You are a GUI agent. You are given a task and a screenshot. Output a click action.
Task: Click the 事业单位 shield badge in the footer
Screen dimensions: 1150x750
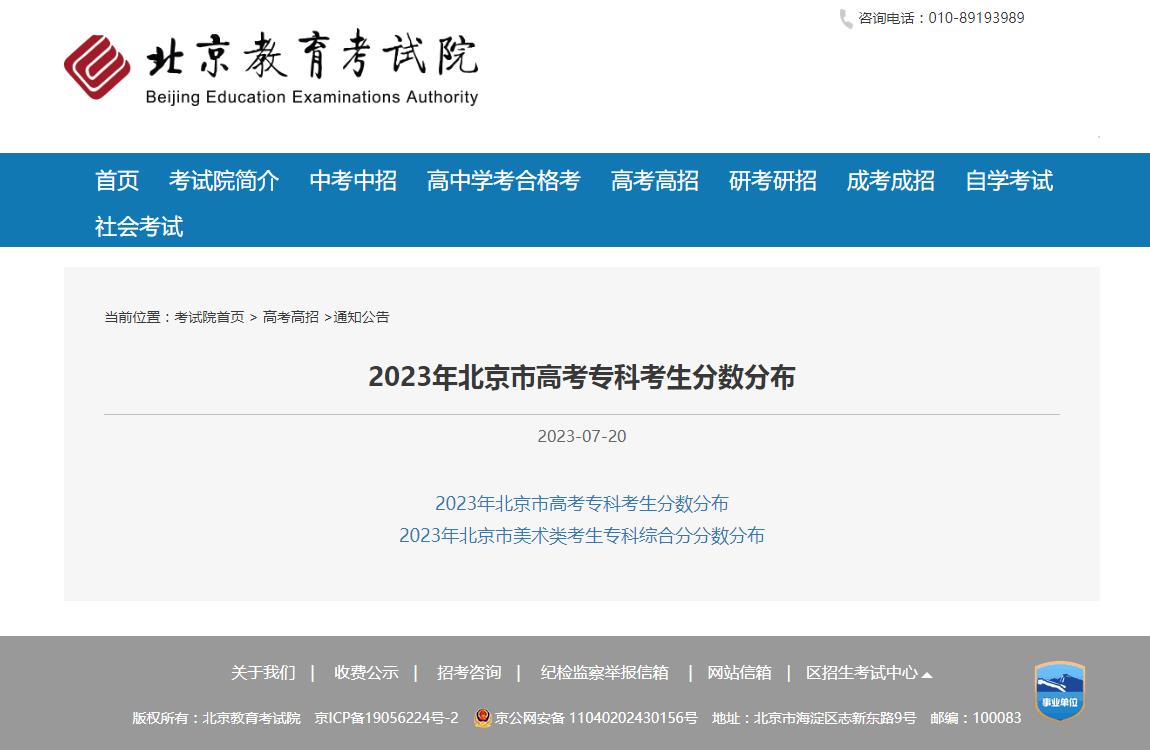tap(1059, 691)
